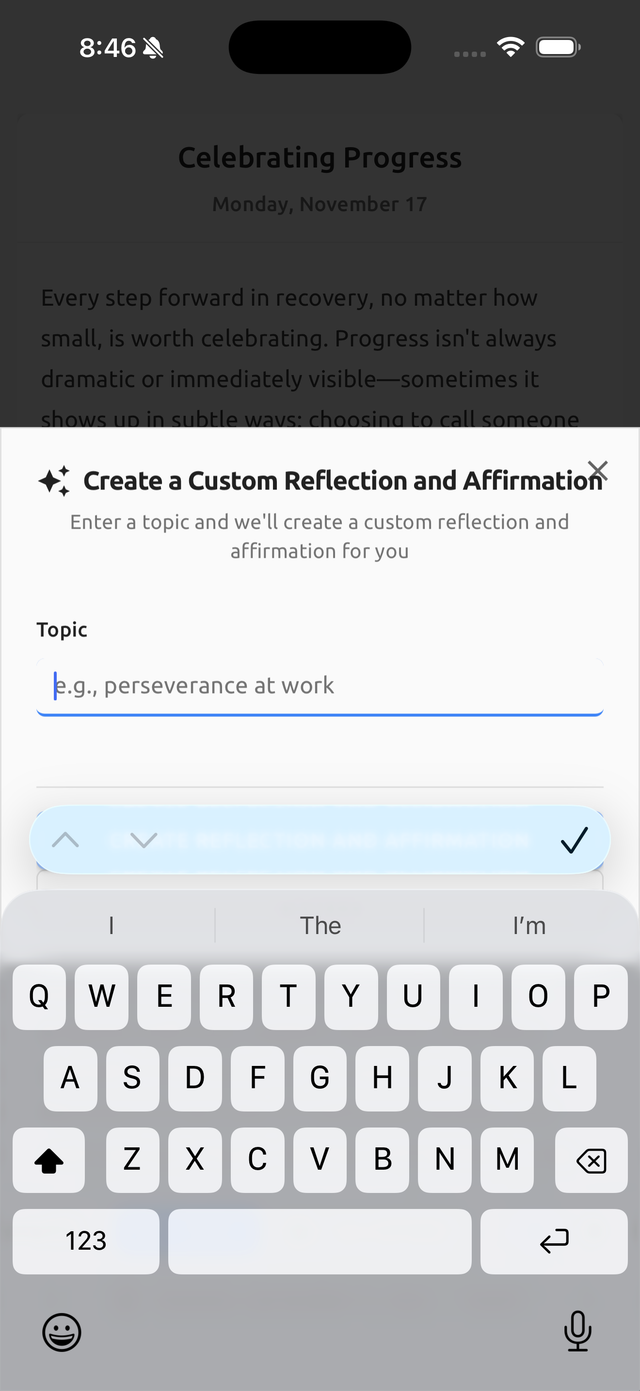
Task: Tap the battery indicator in the status bar
Action: point(559,46)
